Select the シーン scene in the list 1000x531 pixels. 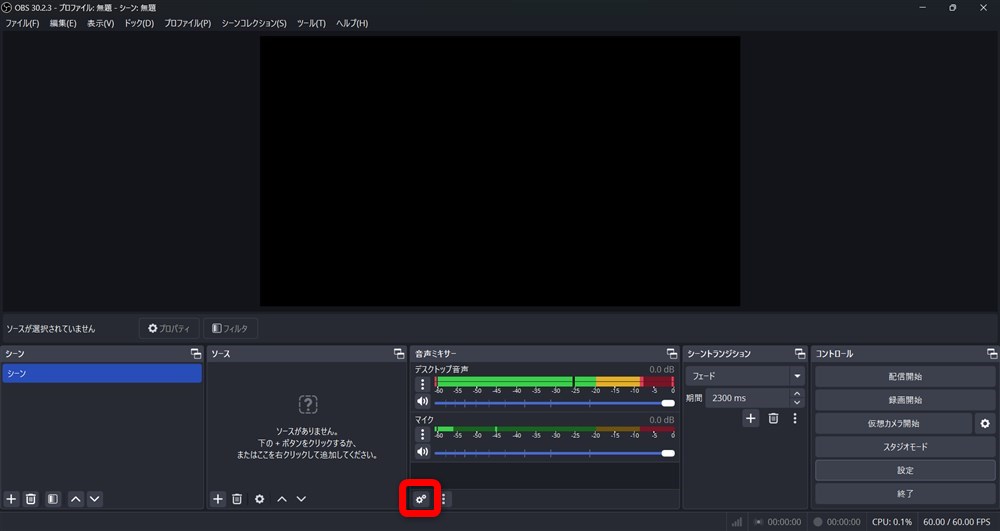tap(102, 374)
